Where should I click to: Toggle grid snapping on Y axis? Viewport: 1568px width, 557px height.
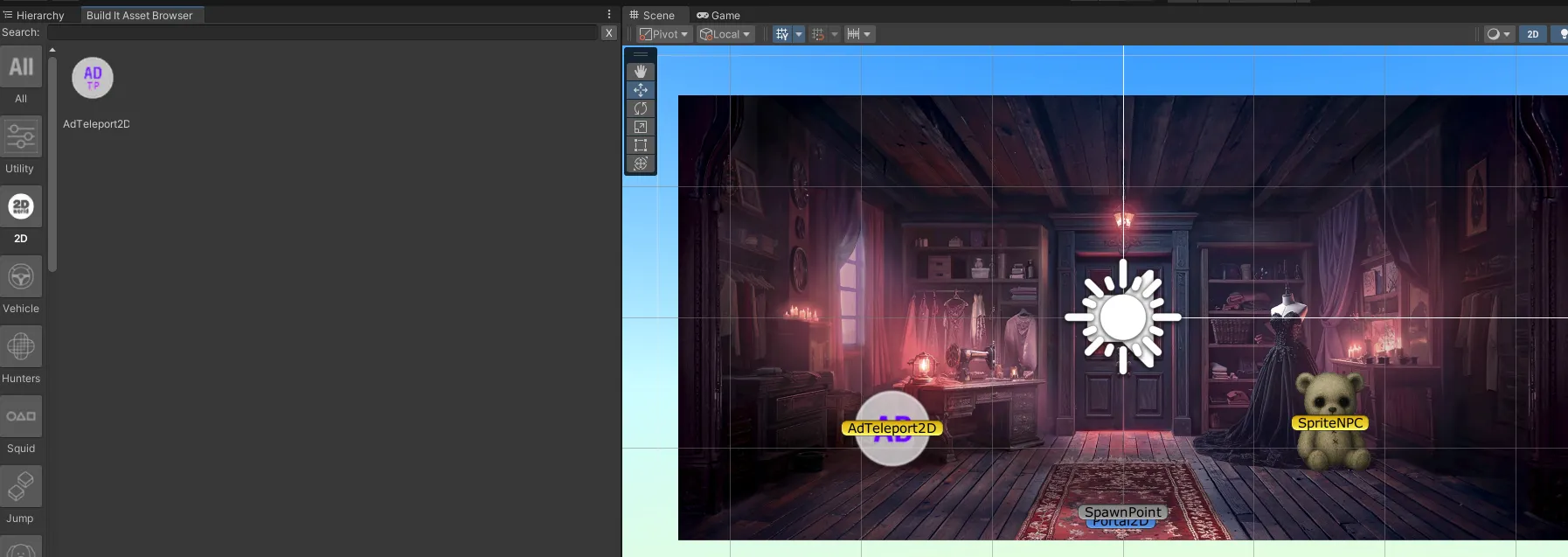pyautogui.click(x=782, y=34)
